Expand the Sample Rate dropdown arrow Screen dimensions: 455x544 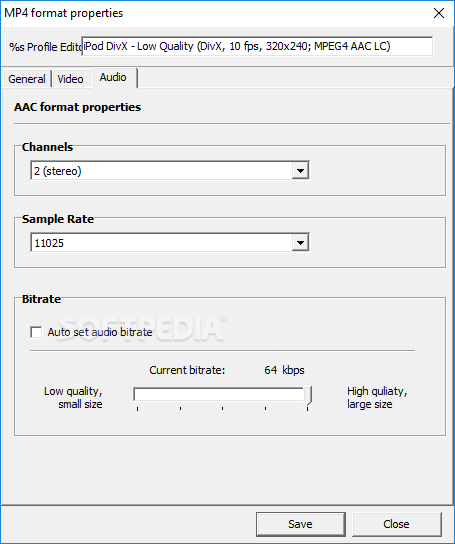pyautogui.click(x=300, y=243)
